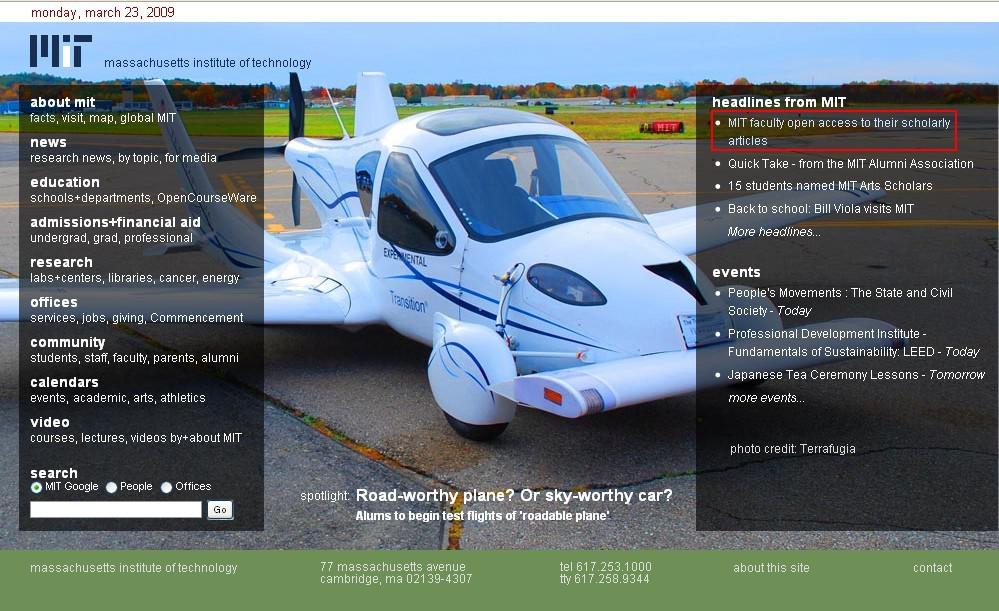The height and width of the screenshot is (611, 999).
Task: Open the parents community link
Action: tap(174, 358)
